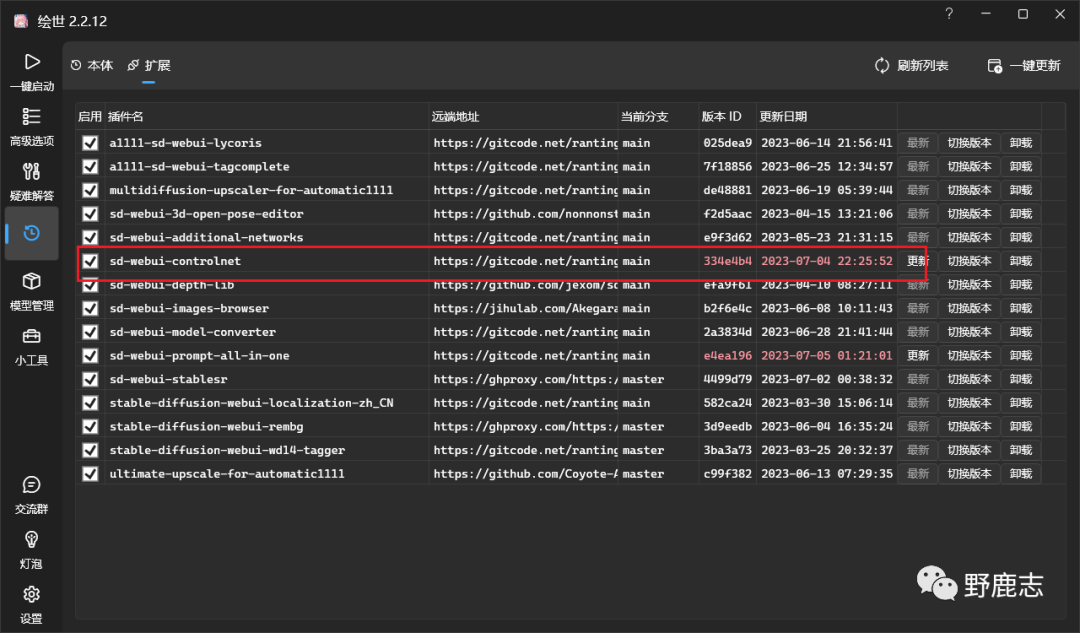Toggle the sd-webui-stablesr checkbox
The width and height of the screenshot is (1080, 633).
pyautogui.click(x=90, y=380)
